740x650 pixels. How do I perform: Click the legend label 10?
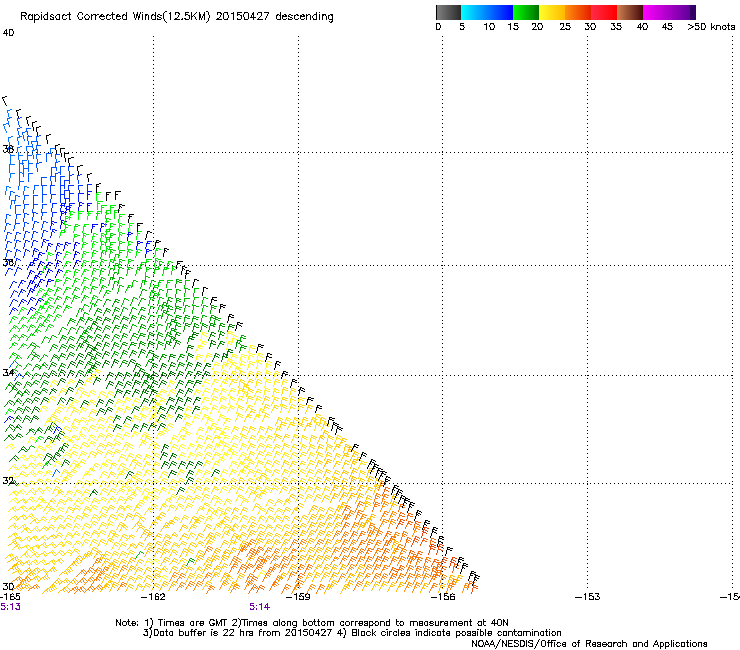(x=489, y=27)
